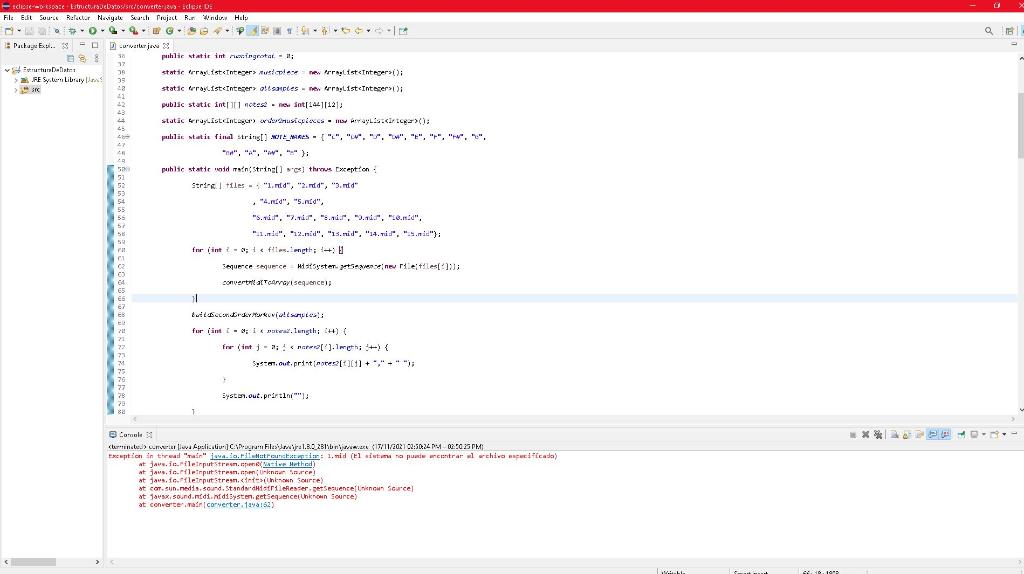Select the Package Explorer tab

tap(34, 46)
